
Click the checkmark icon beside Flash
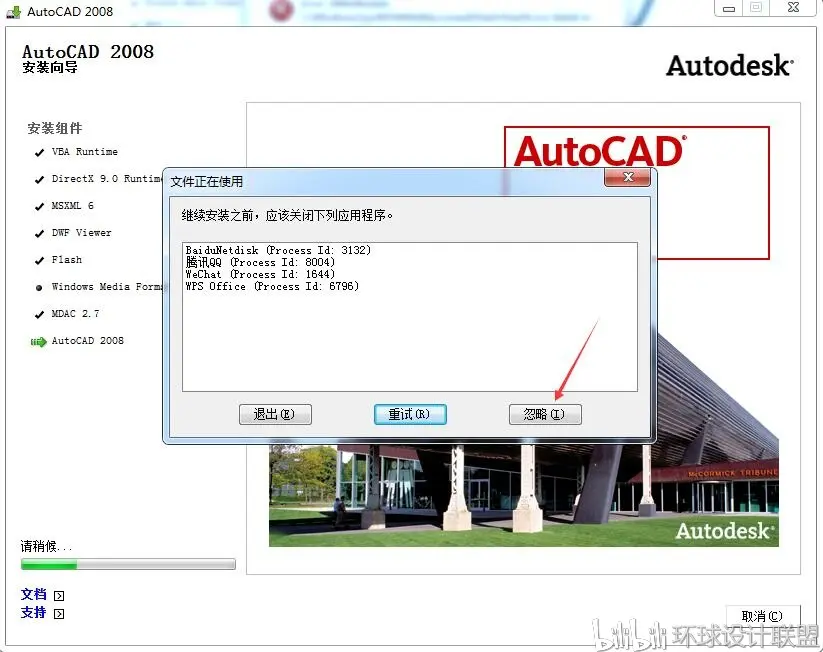click(x=39, y=261)
